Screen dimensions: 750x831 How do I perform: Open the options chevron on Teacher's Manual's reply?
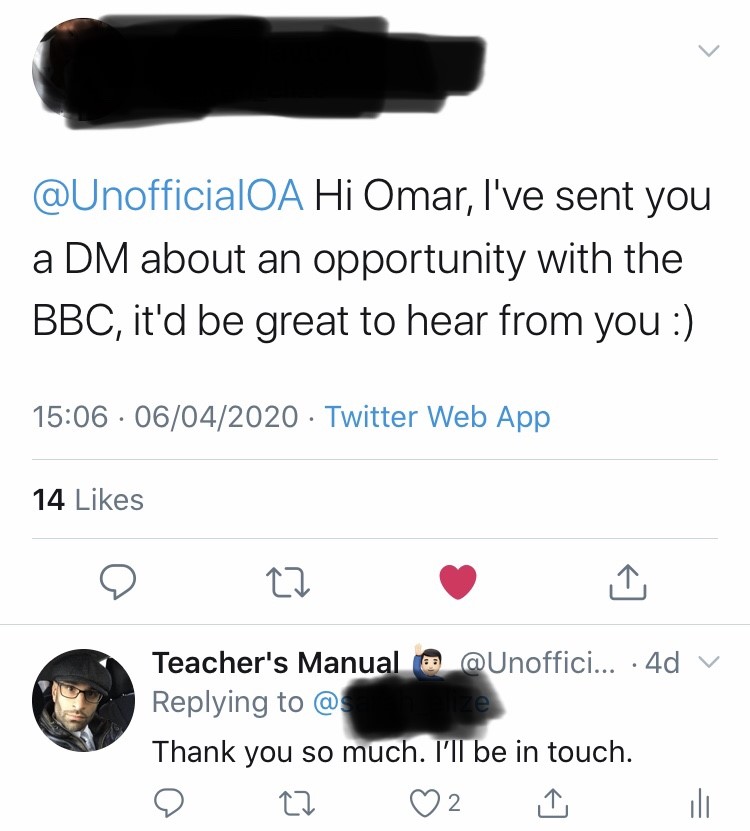[710, 662]
